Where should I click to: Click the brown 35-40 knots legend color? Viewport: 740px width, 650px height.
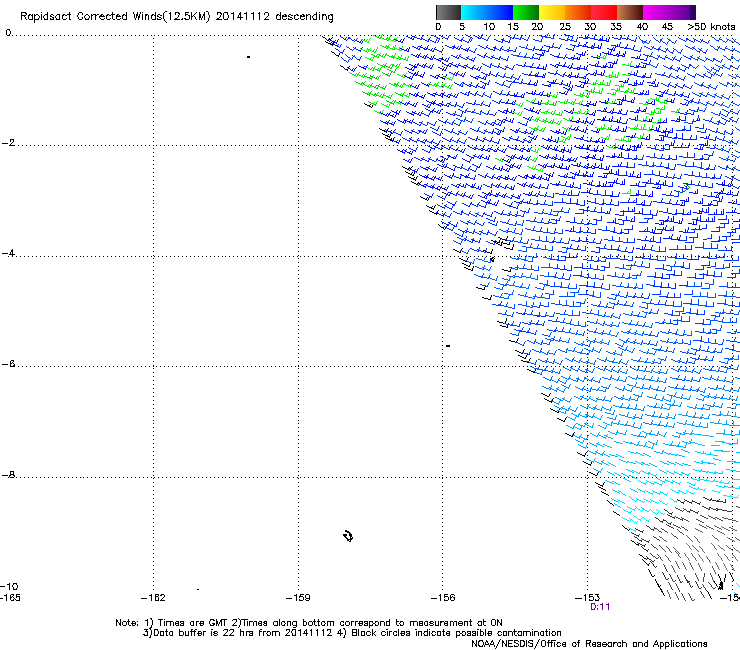[x=630, y=12]
